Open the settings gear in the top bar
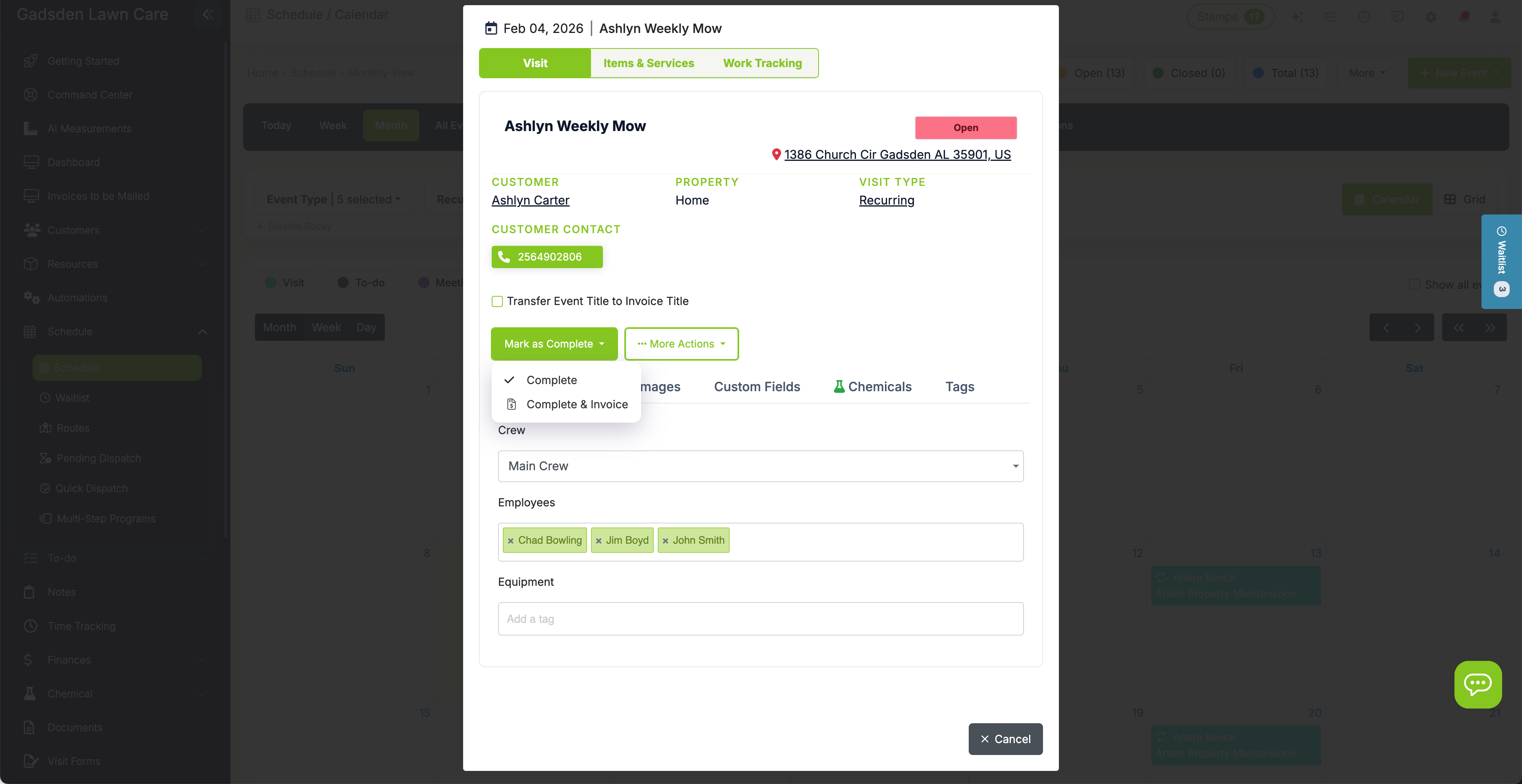This screenshot has width=1522, height=784. click(x=1430, y=17)
